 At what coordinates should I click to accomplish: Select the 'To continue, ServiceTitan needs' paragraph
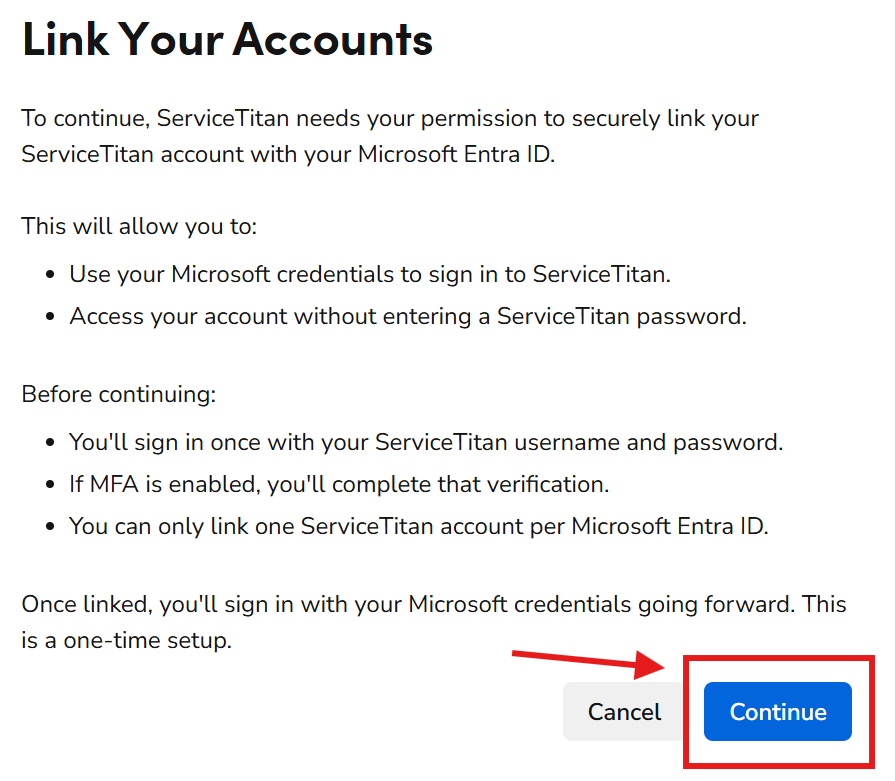click(390, 136)
